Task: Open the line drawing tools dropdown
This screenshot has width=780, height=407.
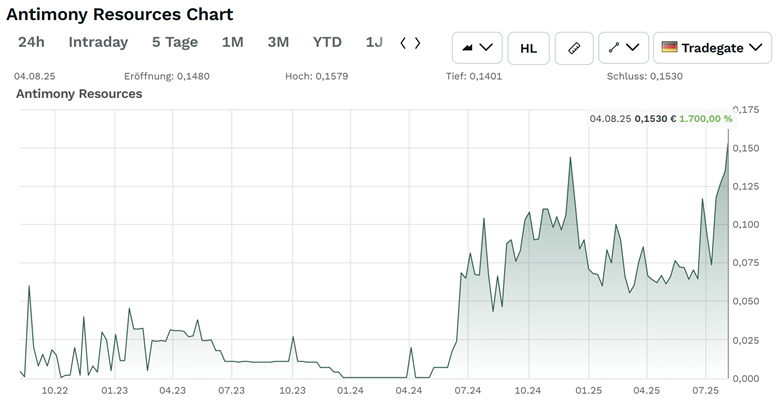Action: pyautogui.click(x=623, y=47)
